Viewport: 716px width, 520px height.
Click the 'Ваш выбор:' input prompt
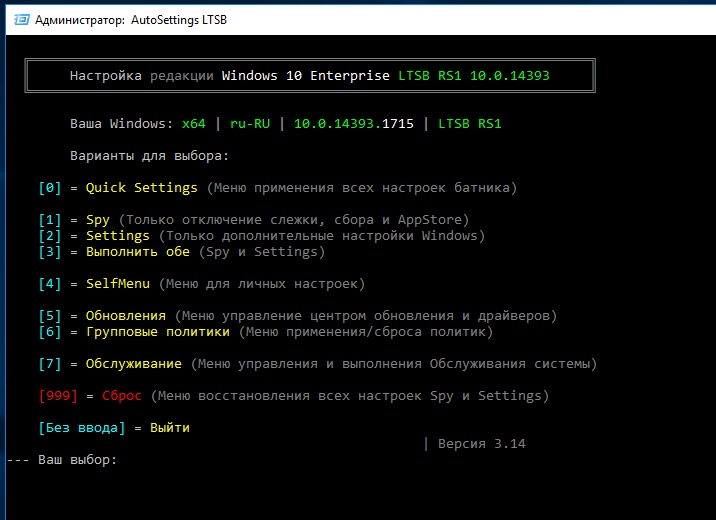coord(78,460)
